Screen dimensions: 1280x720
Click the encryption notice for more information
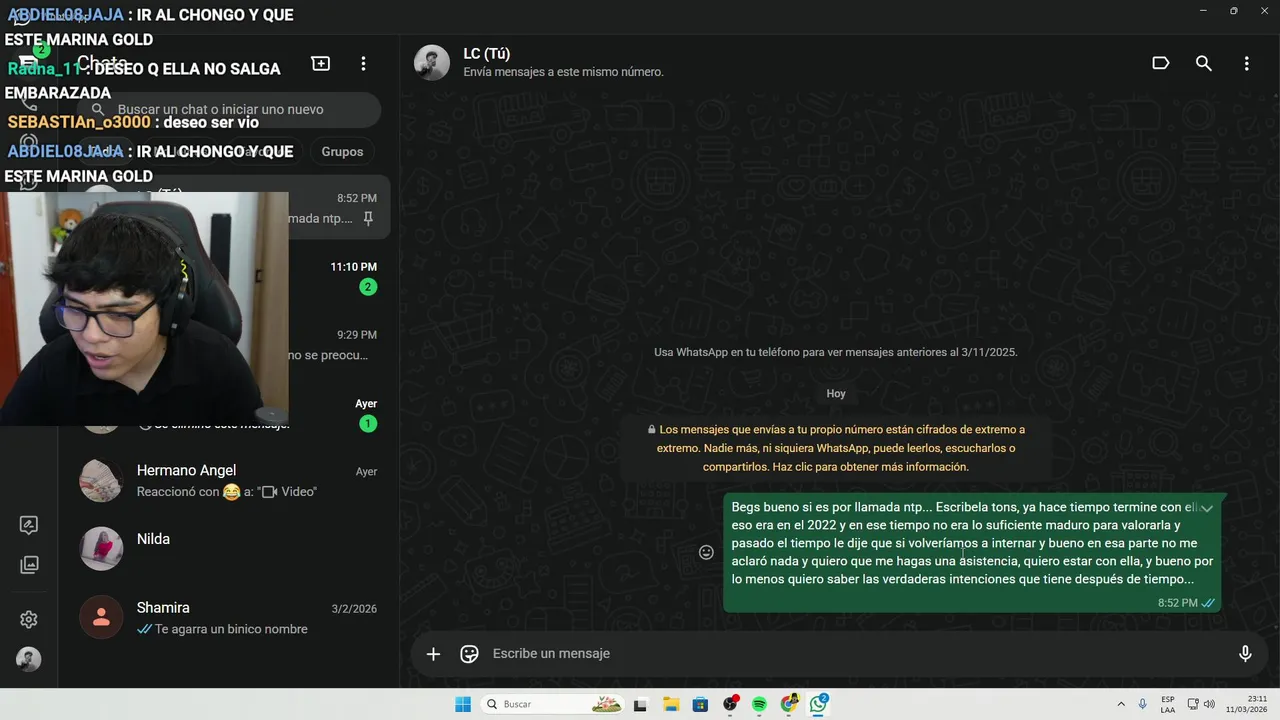[836, 448]
